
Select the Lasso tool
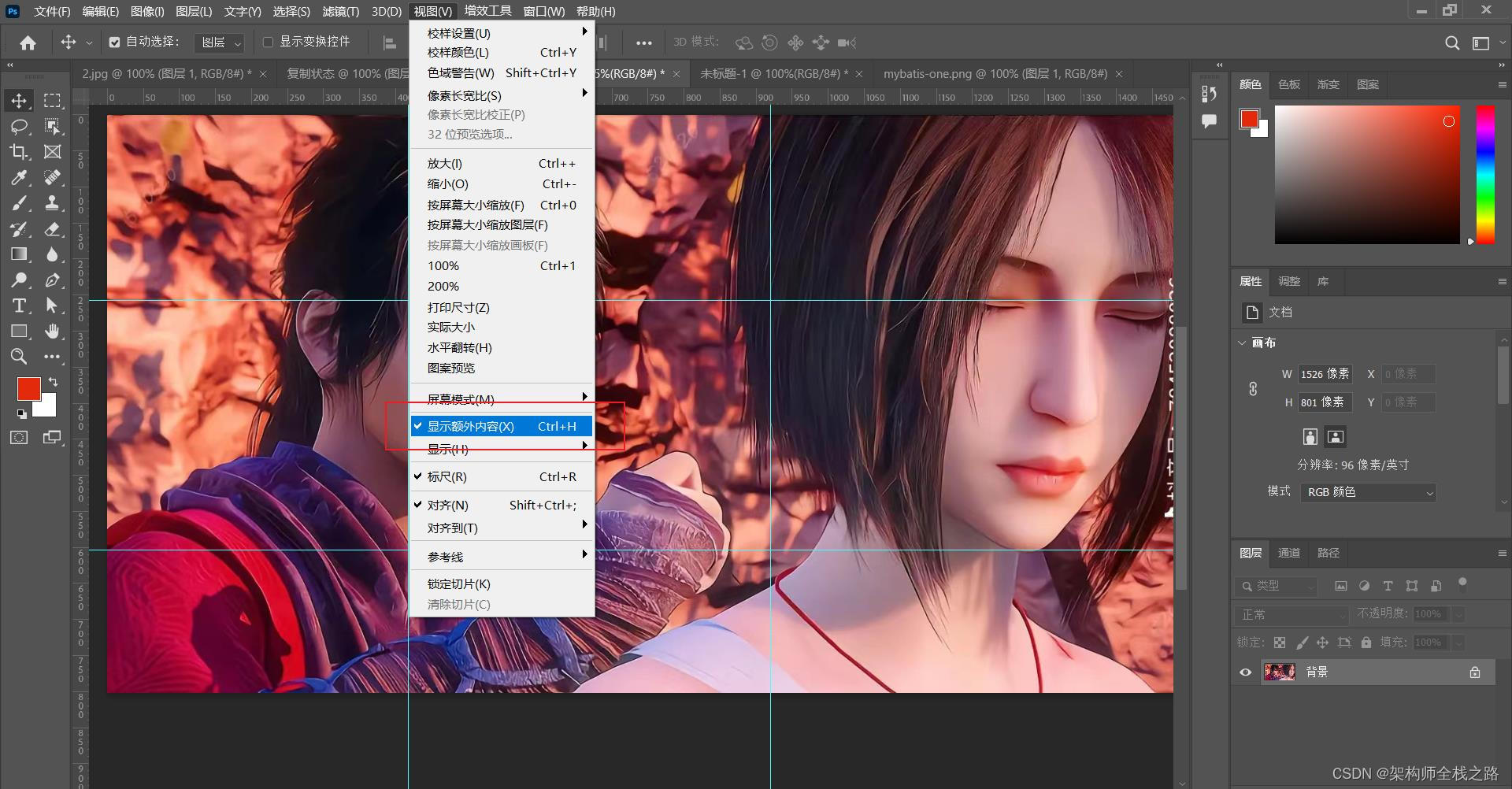(19, 126)
